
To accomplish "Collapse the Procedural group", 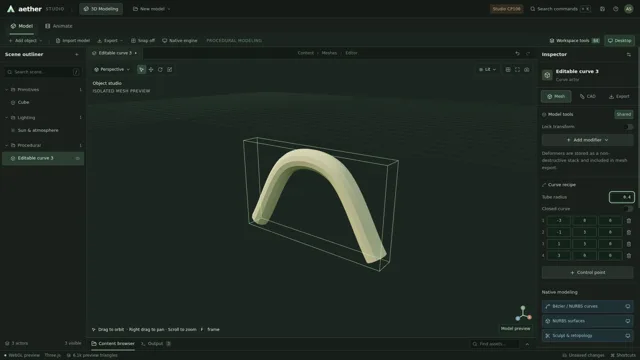I will point(7,145).
